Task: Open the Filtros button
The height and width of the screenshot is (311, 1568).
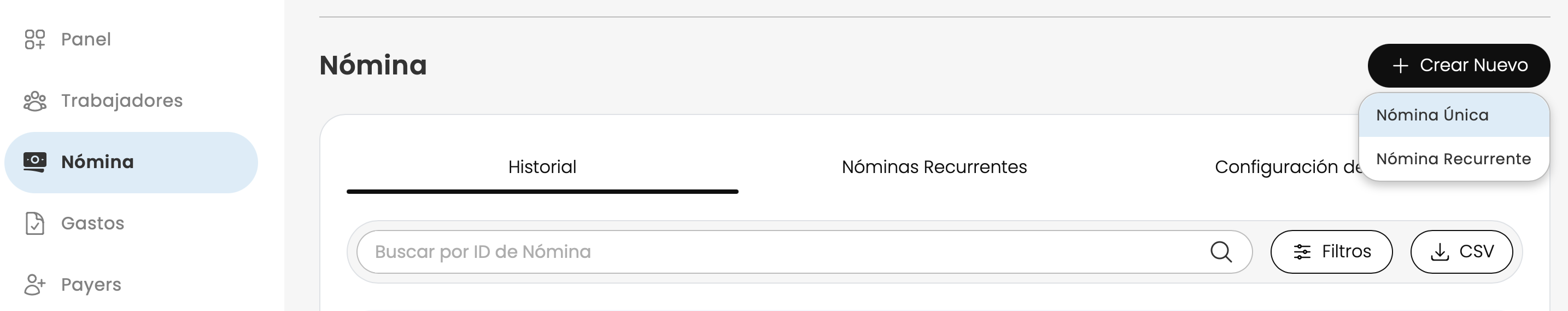Action: pyautogui.click(x=1331, y=252)
